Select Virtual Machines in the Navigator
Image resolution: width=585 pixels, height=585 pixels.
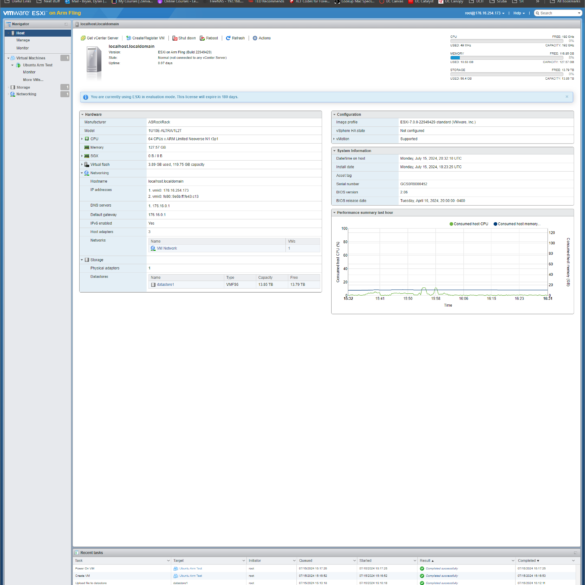pos(31,58)
